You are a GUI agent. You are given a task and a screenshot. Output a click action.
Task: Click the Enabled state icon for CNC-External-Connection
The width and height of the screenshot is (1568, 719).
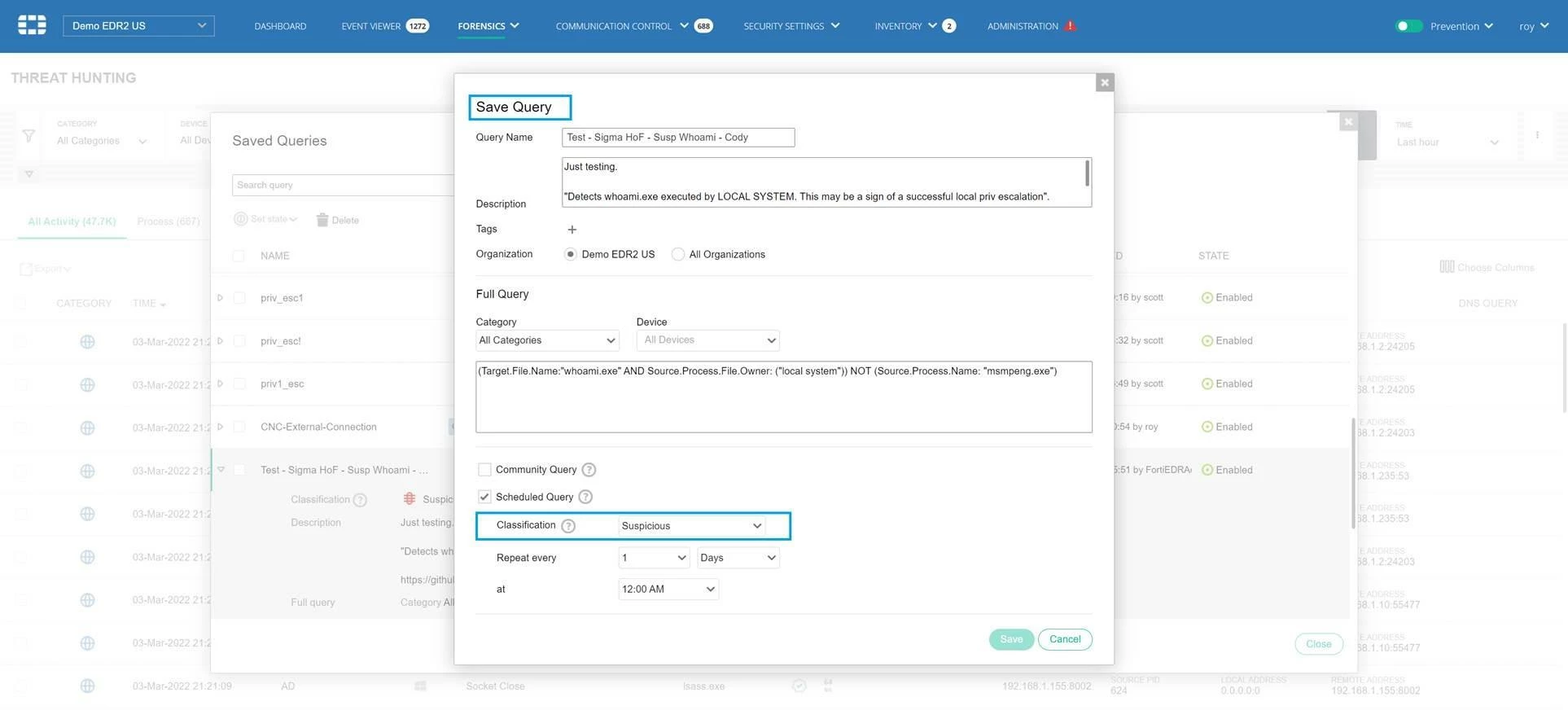[x=1207, y=427]
